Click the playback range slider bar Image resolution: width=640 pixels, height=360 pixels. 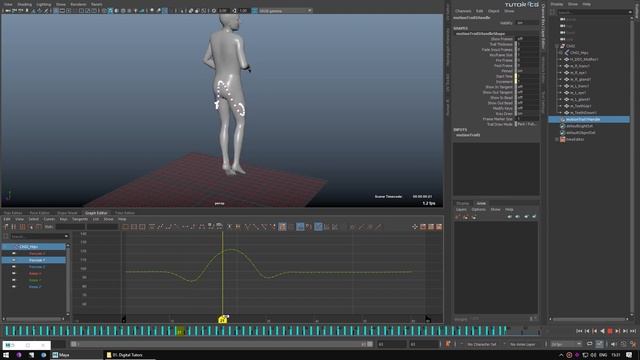tap(222, 344)
